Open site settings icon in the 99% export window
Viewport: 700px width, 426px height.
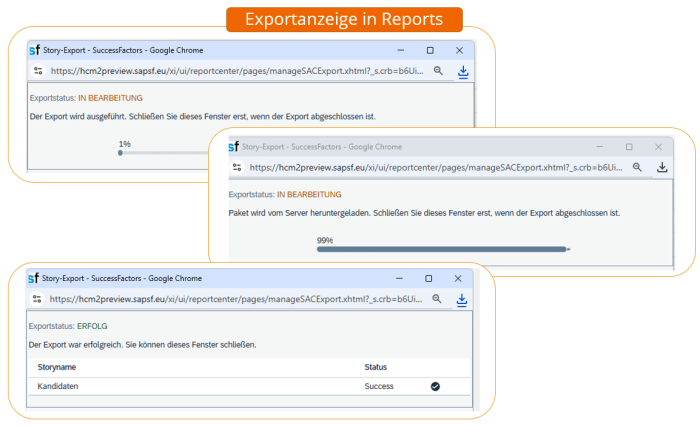(x=237, y=167)
